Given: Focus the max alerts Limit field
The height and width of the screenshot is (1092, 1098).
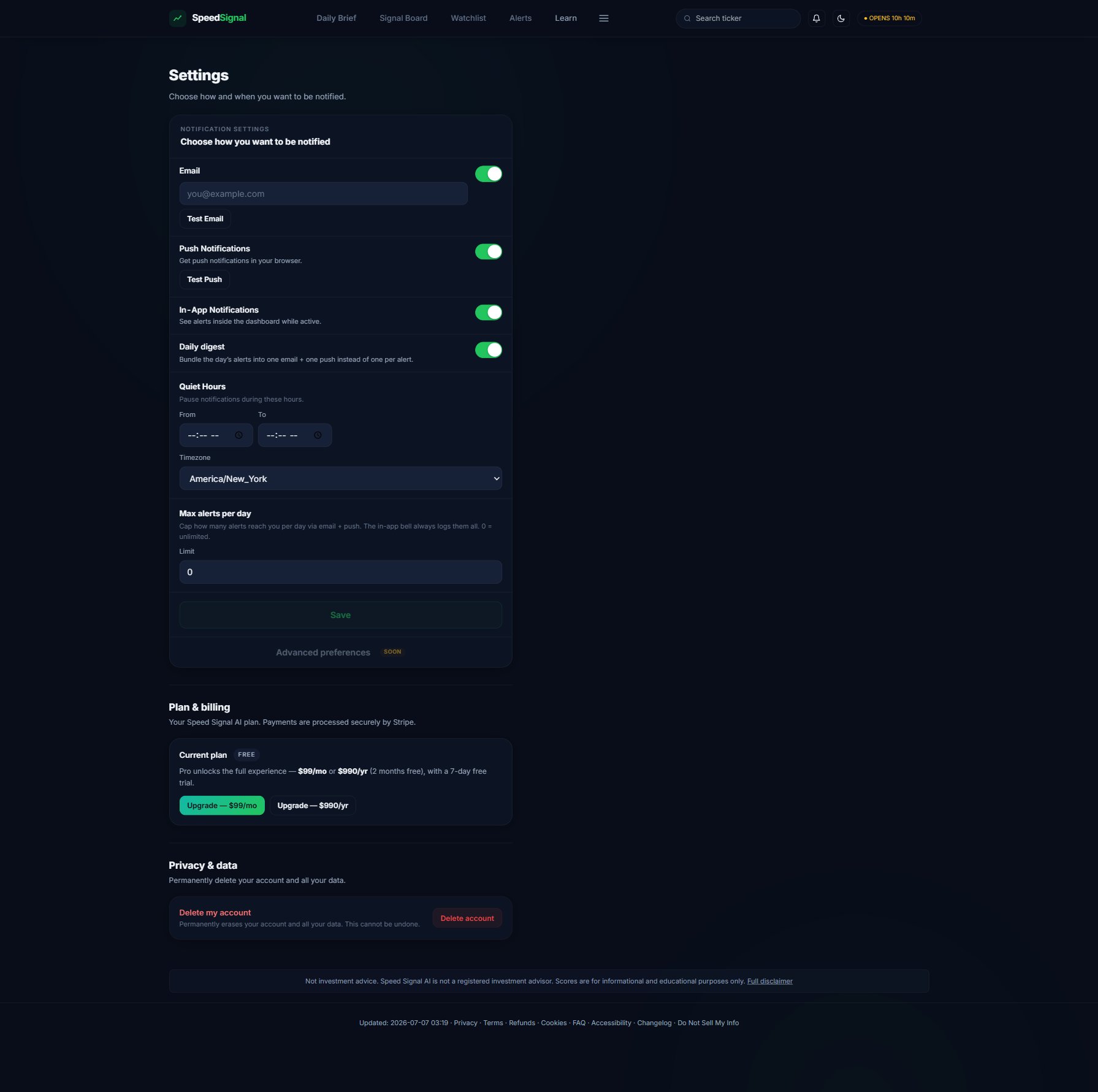Looking at the screenshot, I should click(x=340, y=572).
